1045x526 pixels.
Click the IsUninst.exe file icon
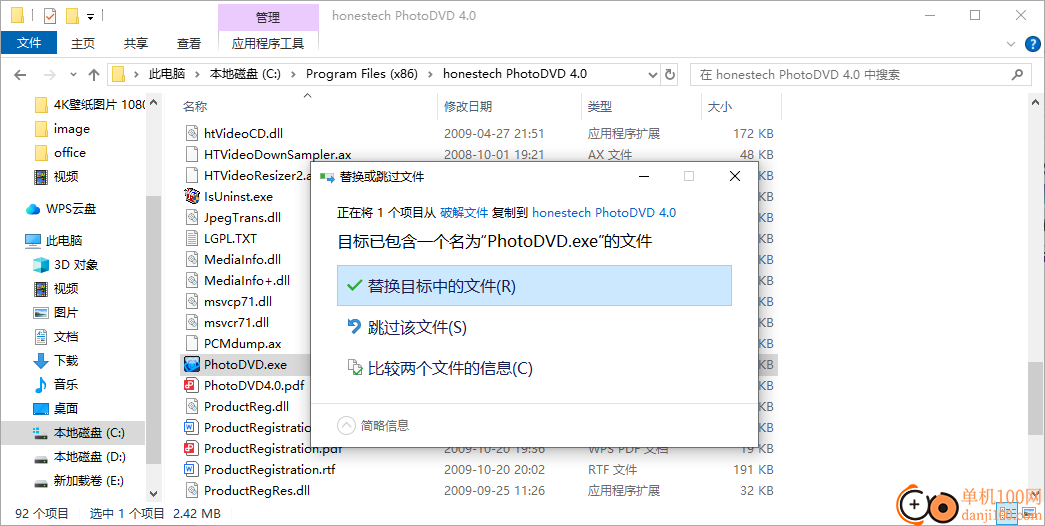point(192,197)
